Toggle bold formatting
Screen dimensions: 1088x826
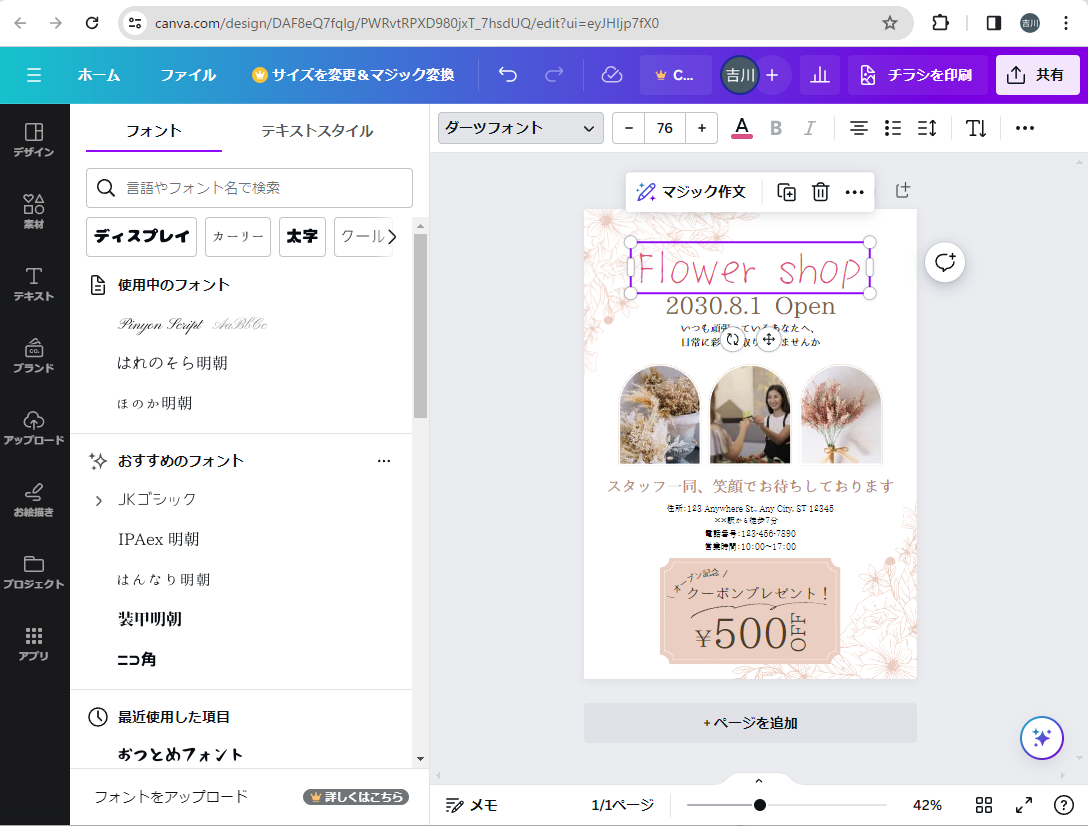coord(775,128)
